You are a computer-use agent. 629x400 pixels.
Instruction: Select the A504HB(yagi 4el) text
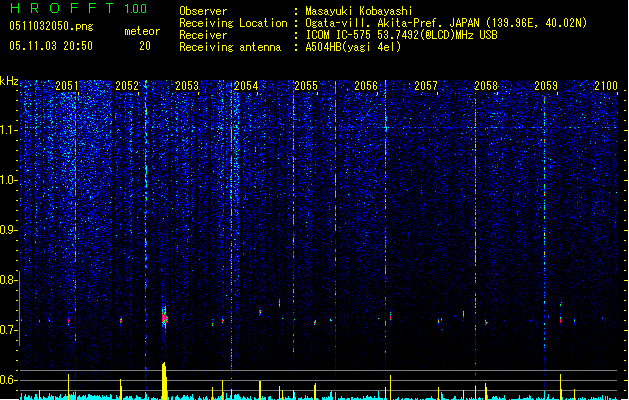[353, 47]
